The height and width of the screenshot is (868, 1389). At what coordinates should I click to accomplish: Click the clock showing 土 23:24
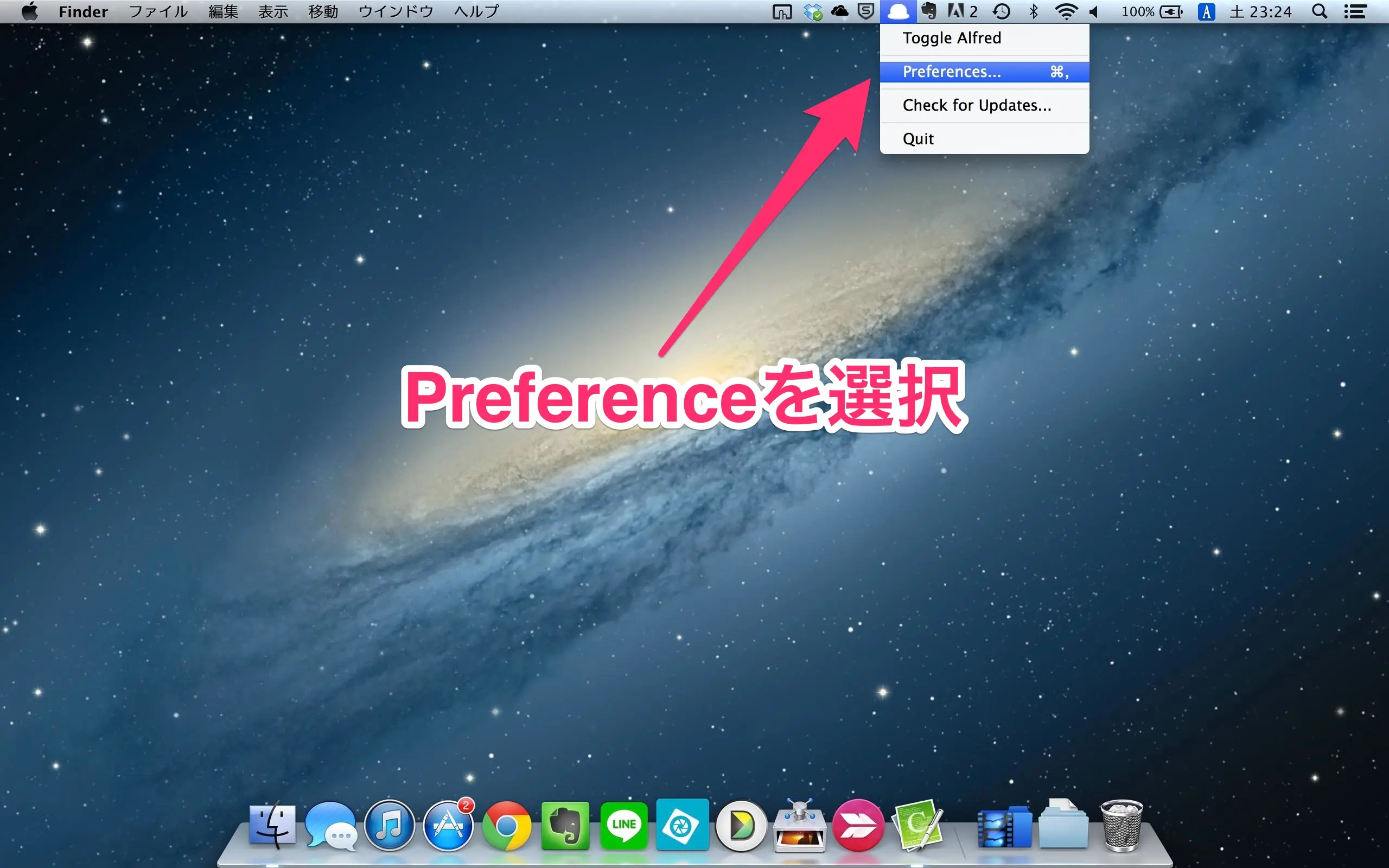(x=1260, y=11)
